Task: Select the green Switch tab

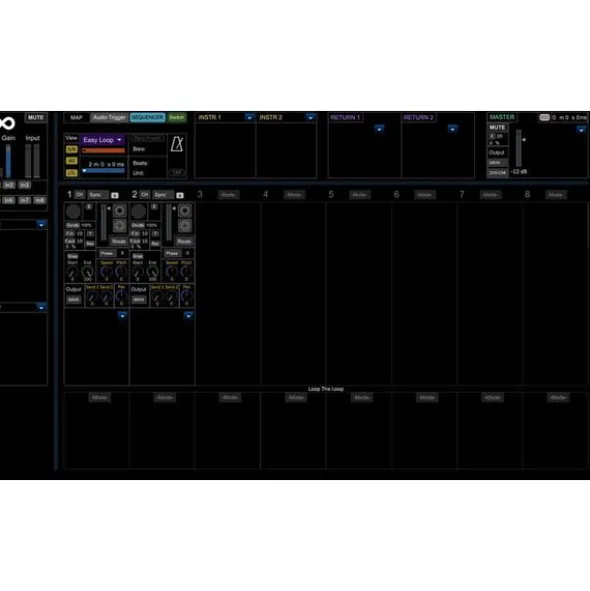Action: coord(176,118)
